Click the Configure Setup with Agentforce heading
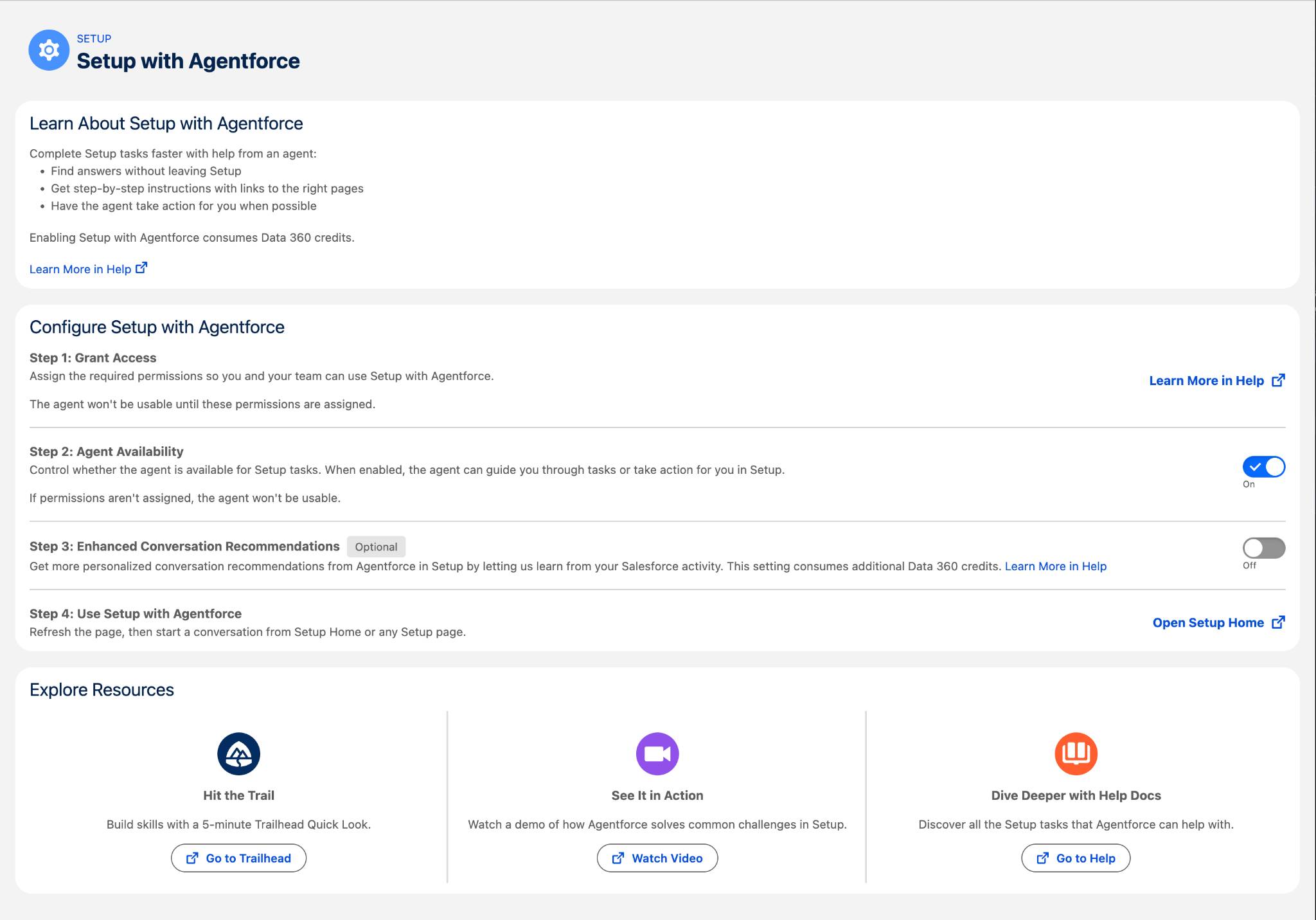The height and width of the screenshot is (920, 1316). pyautogui.click(x=157, y=327)
